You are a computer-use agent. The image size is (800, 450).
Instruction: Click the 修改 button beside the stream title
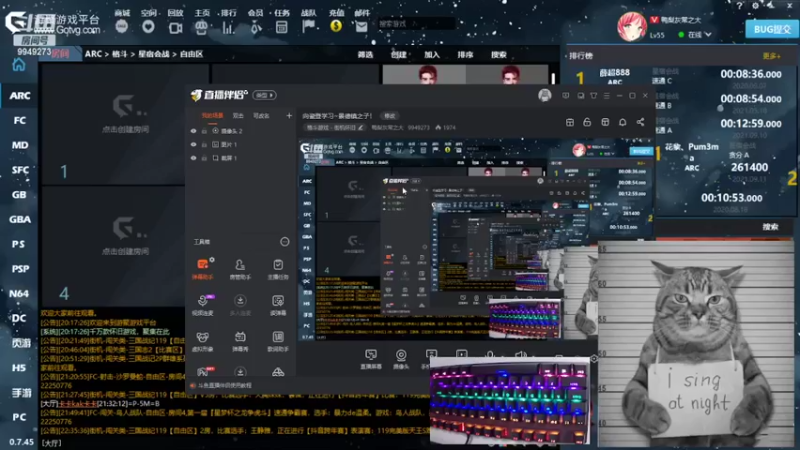point(390,116)
